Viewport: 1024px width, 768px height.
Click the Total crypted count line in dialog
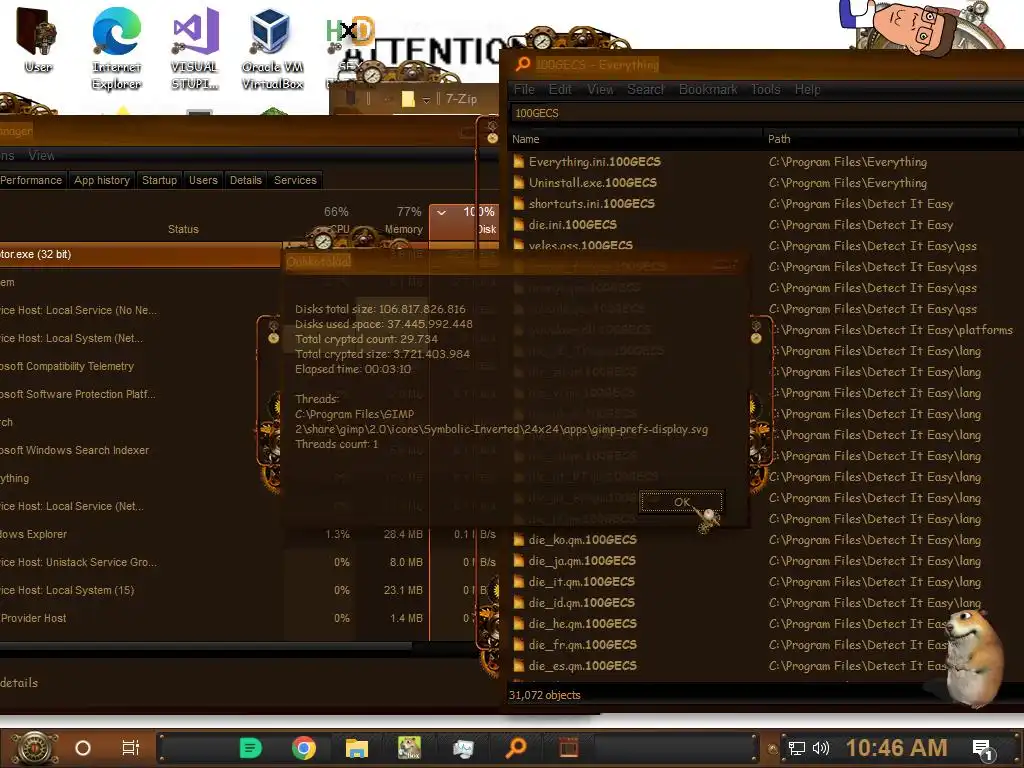[366, 339]
